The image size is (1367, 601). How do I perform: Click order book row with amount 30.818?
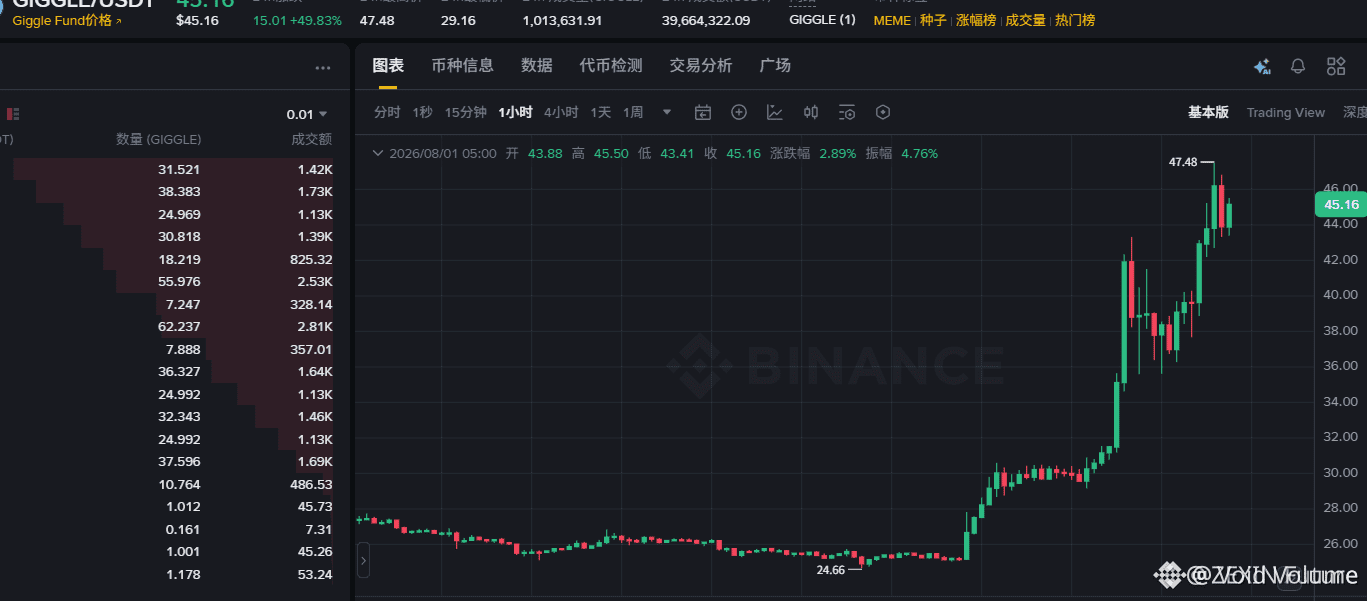coord(167,237)
